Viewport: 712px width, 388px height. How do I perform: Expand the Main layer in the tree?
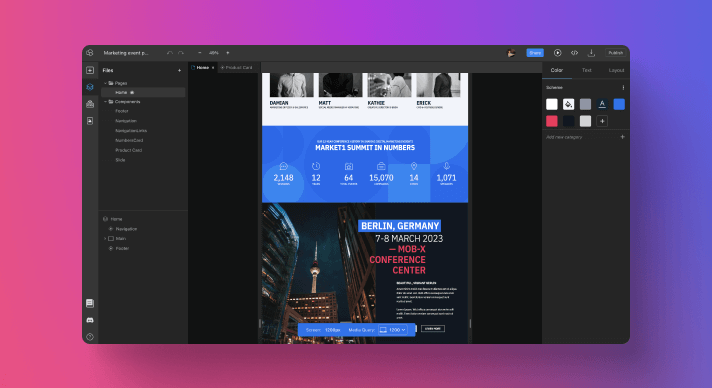(105, 239)
